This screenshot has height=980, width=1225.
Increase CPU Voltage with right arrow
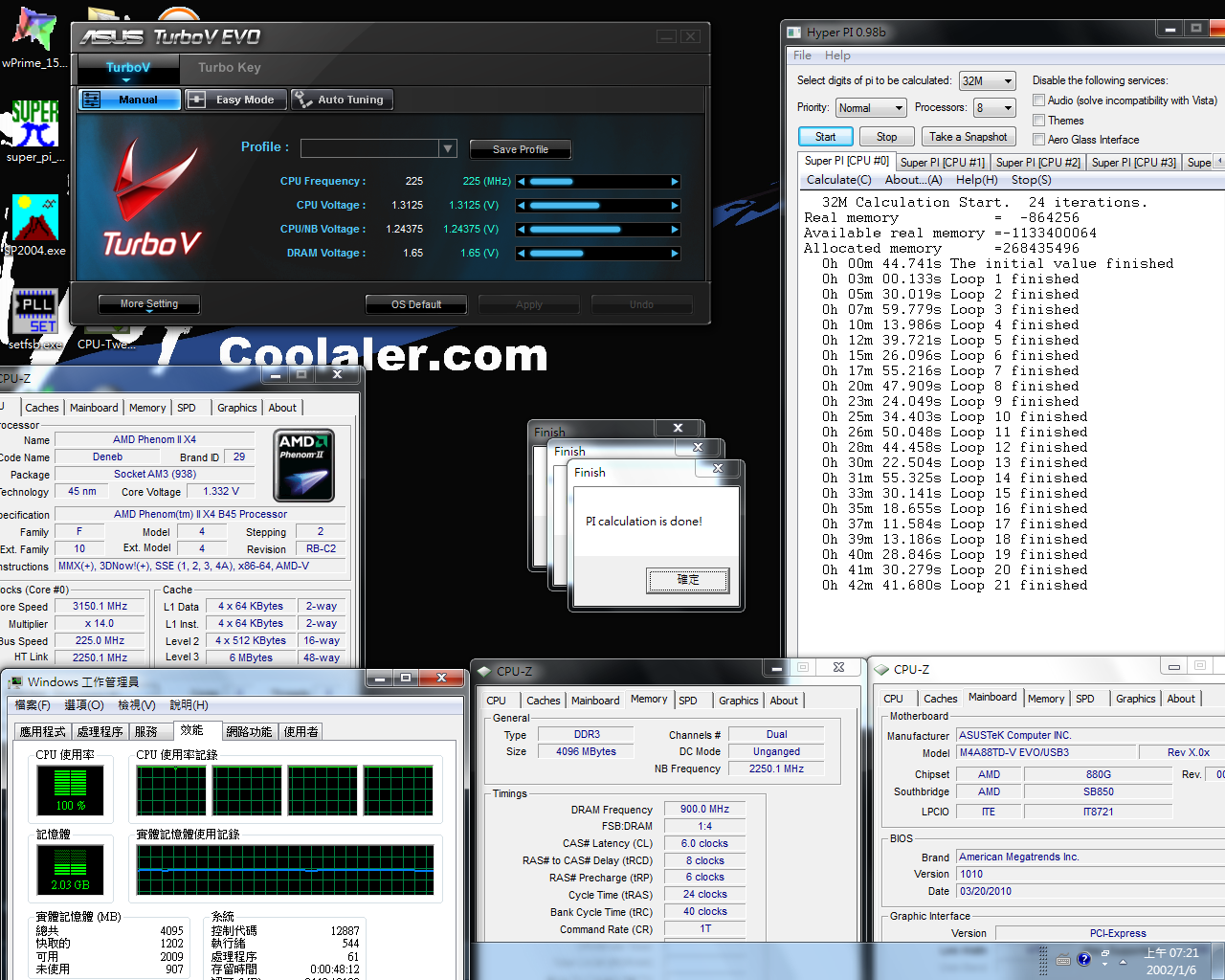coord(675,205)
